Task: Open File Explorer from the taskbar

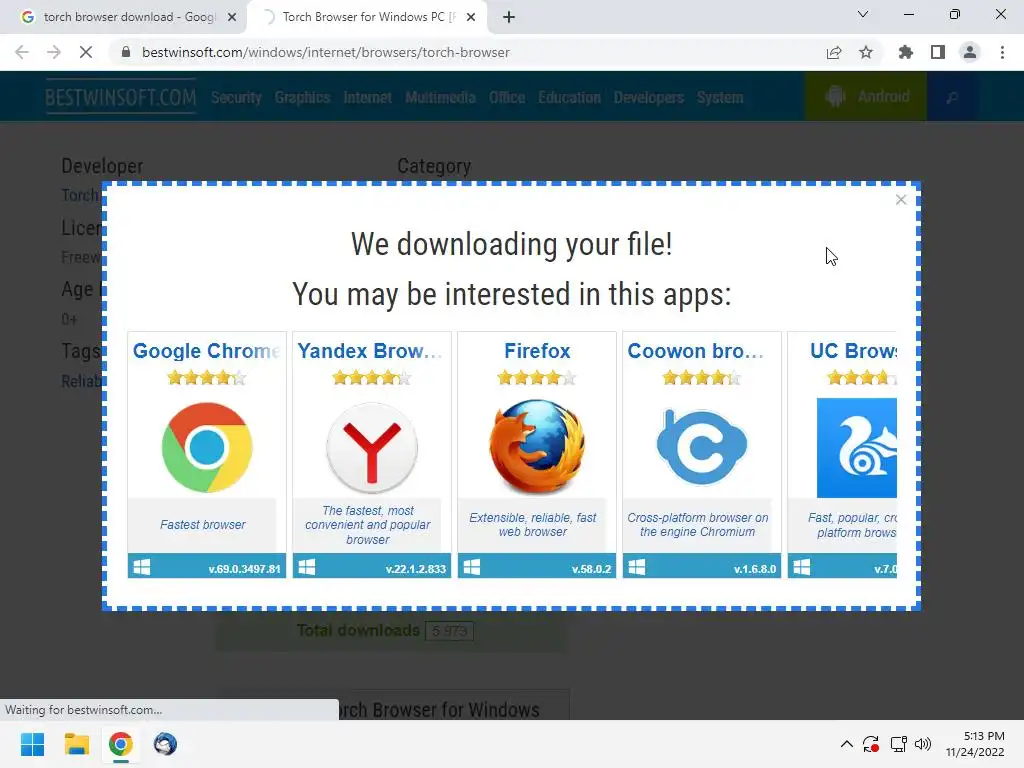Action: pyautogui.click(x=77, y=744)
